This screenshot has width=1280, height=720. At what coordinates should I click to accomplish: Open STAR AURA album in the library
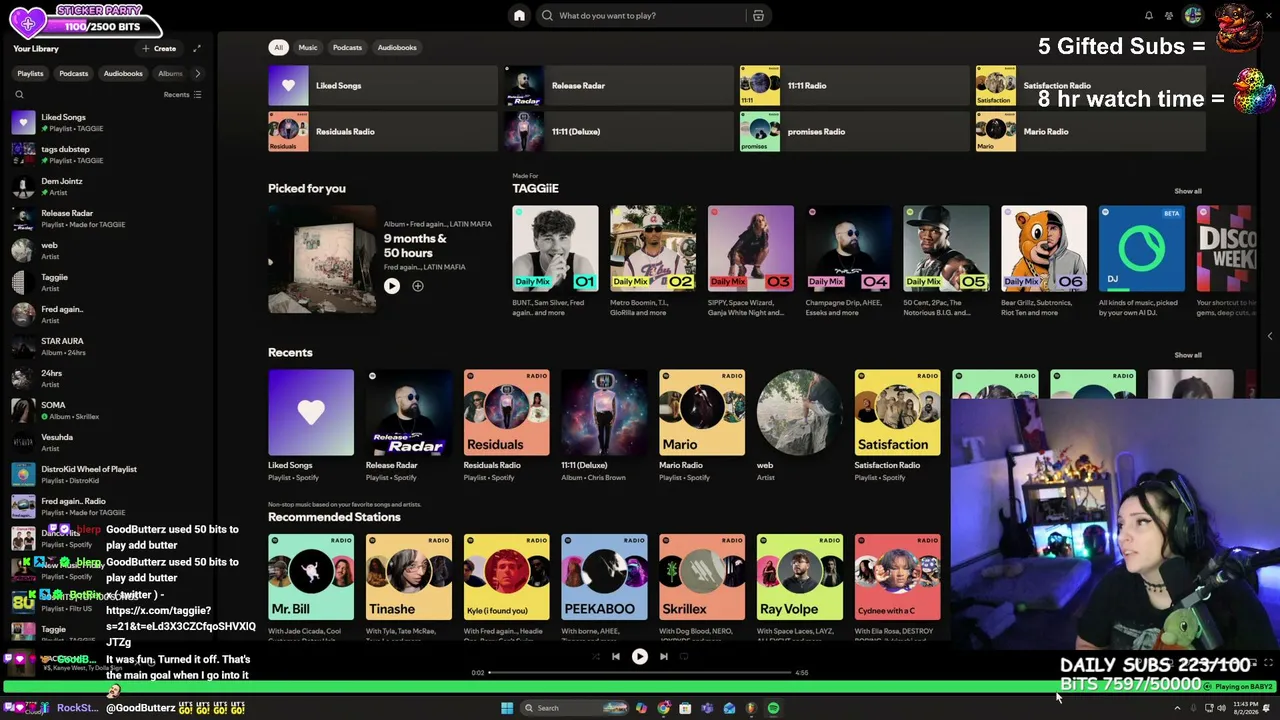pos(110,347)
